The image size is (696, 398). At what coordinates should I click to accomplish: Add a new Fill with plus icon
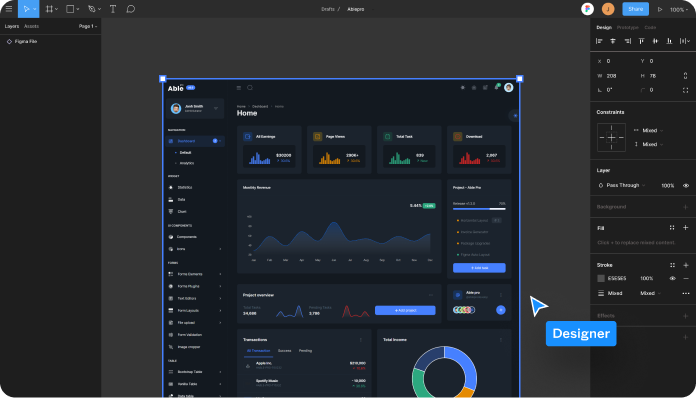coord(685,228)
